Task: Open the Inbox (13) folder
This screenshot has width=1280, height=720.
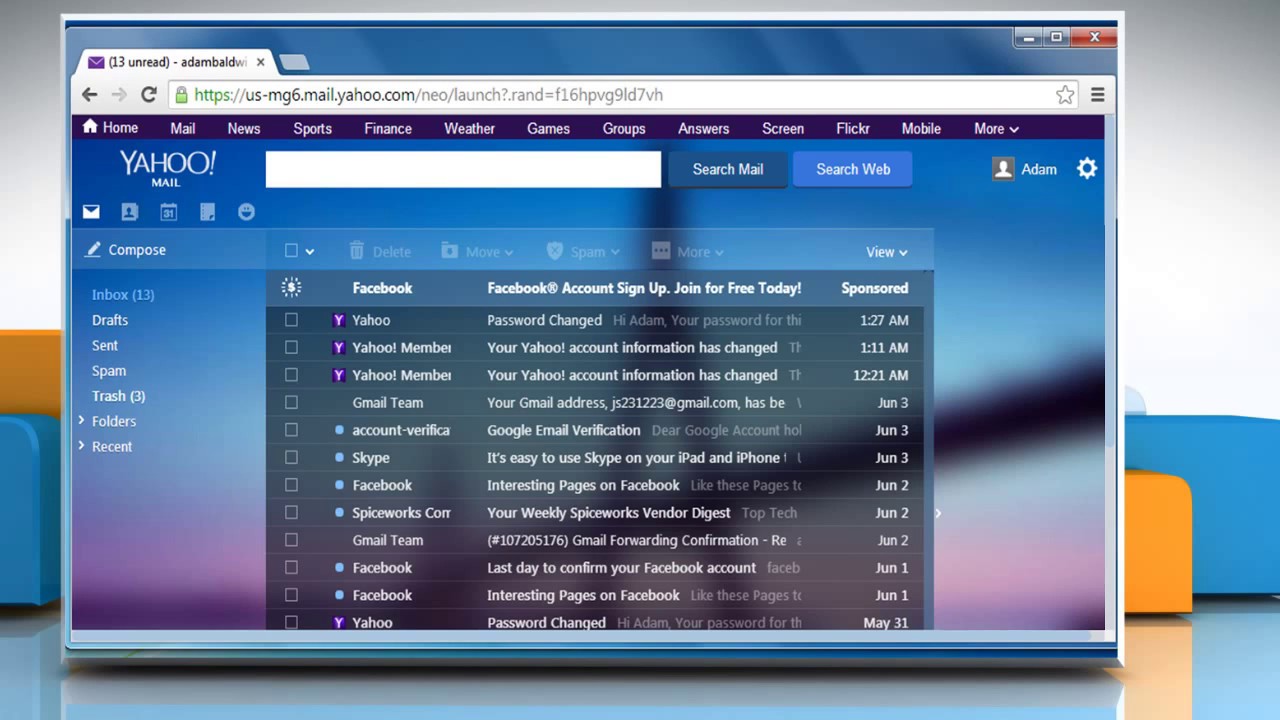Action: pos(123,294)
